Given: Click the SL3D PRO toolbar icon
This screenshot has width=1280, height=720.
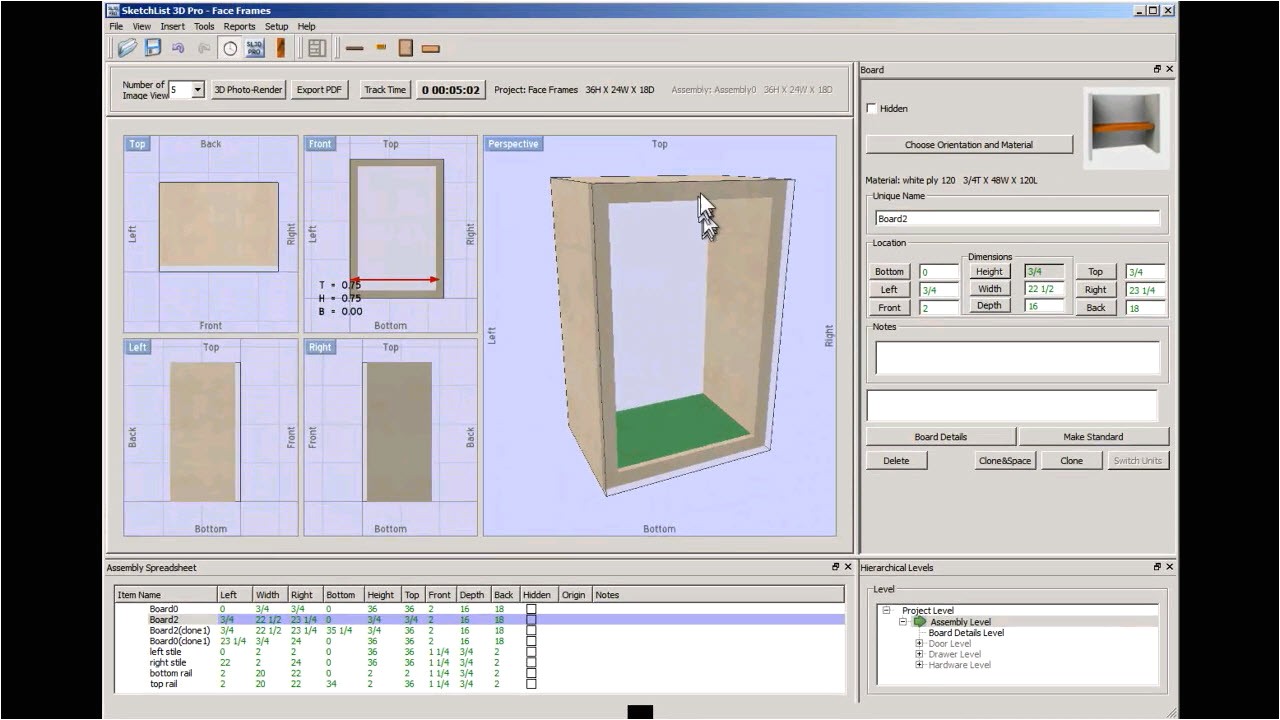Looking at the screenshot, I should coord(255,47).
